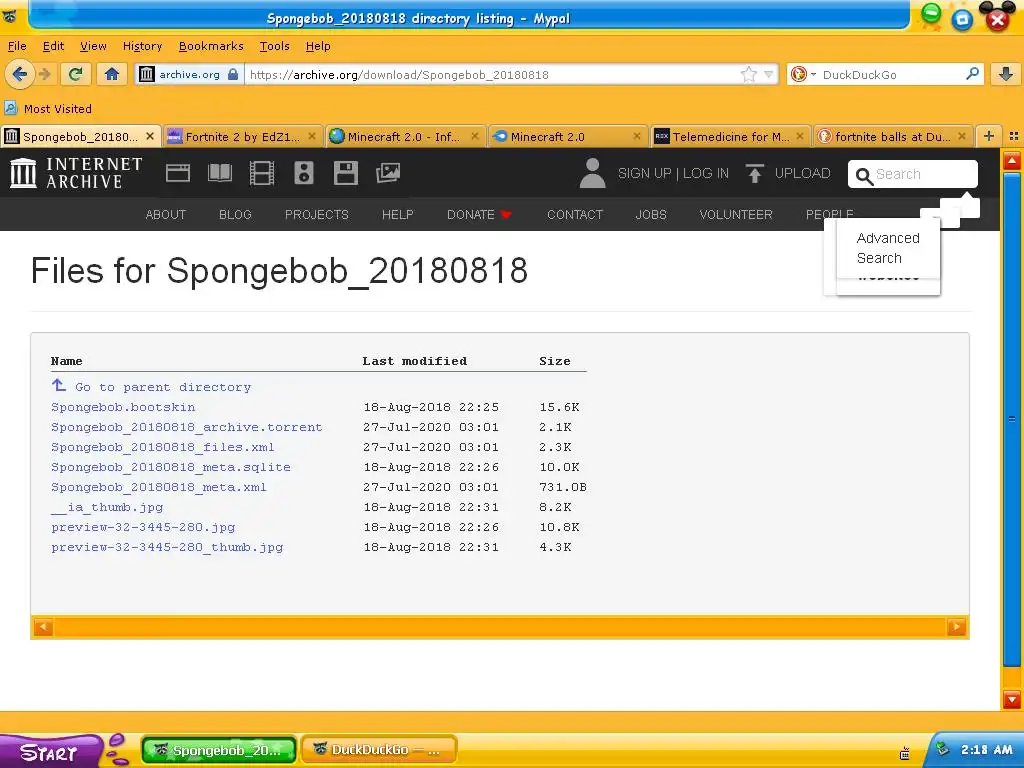Image resolution: width=1024 pixels, height=768 pixels.
Task: Open the CONTACT navigation link
Action: (x=575, y=214)
